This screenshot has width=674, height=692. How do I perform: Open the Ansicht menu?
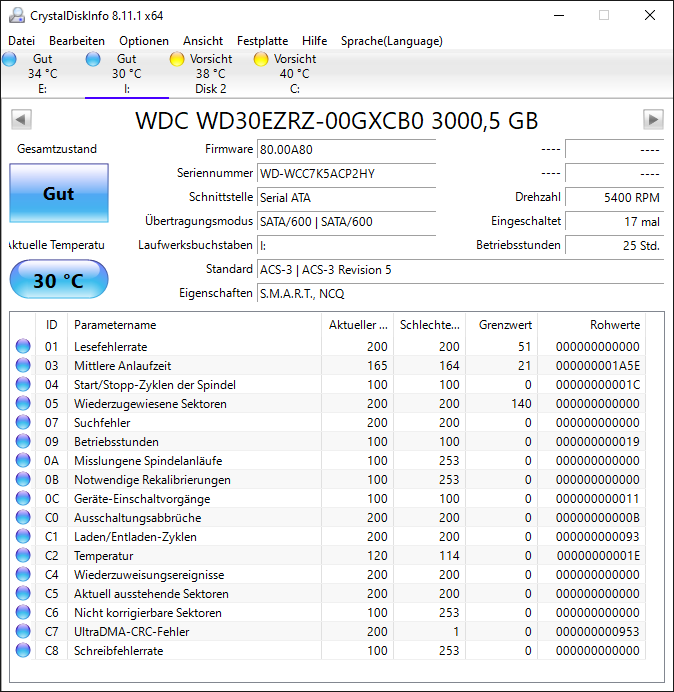(203, 41)
